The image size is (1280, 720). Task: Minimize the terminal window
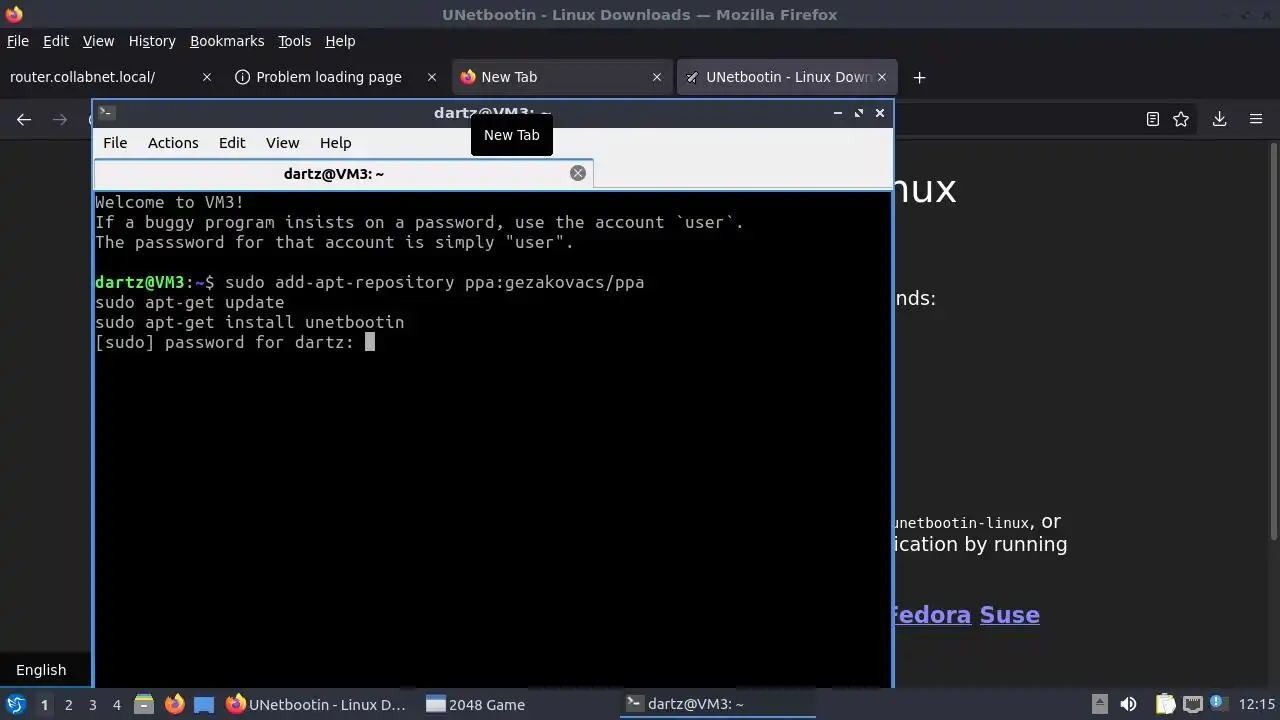click(837, 113)
